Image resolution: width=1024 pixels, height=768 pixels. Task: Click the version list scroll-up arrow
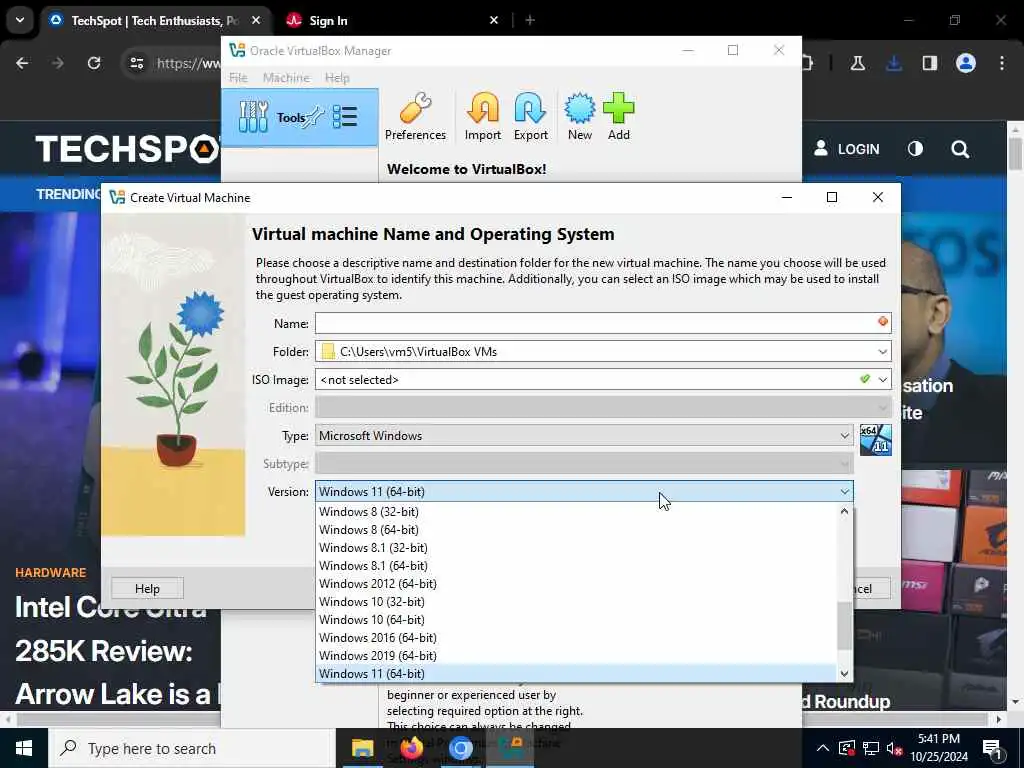[844, 512]
